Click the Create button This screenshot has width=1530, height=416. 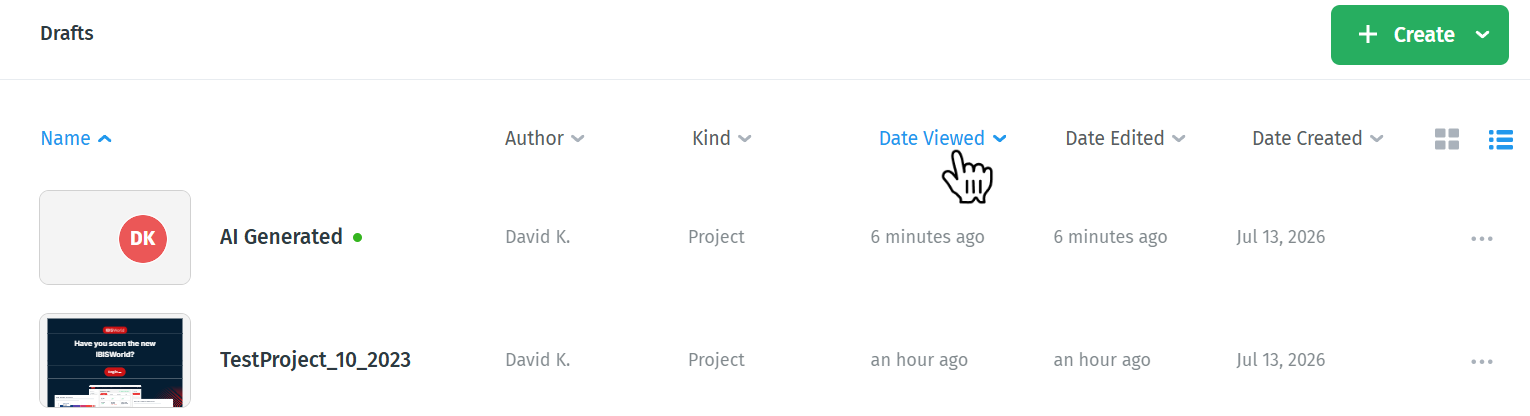1419,35
